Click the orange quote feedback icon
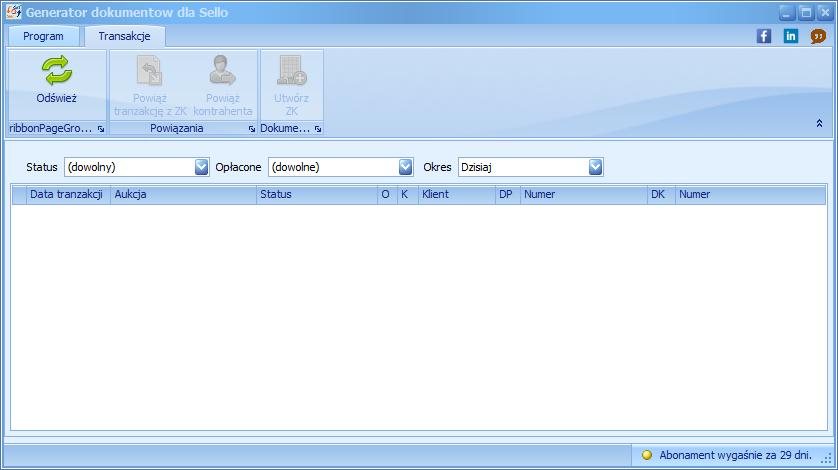 click(818, 36)
